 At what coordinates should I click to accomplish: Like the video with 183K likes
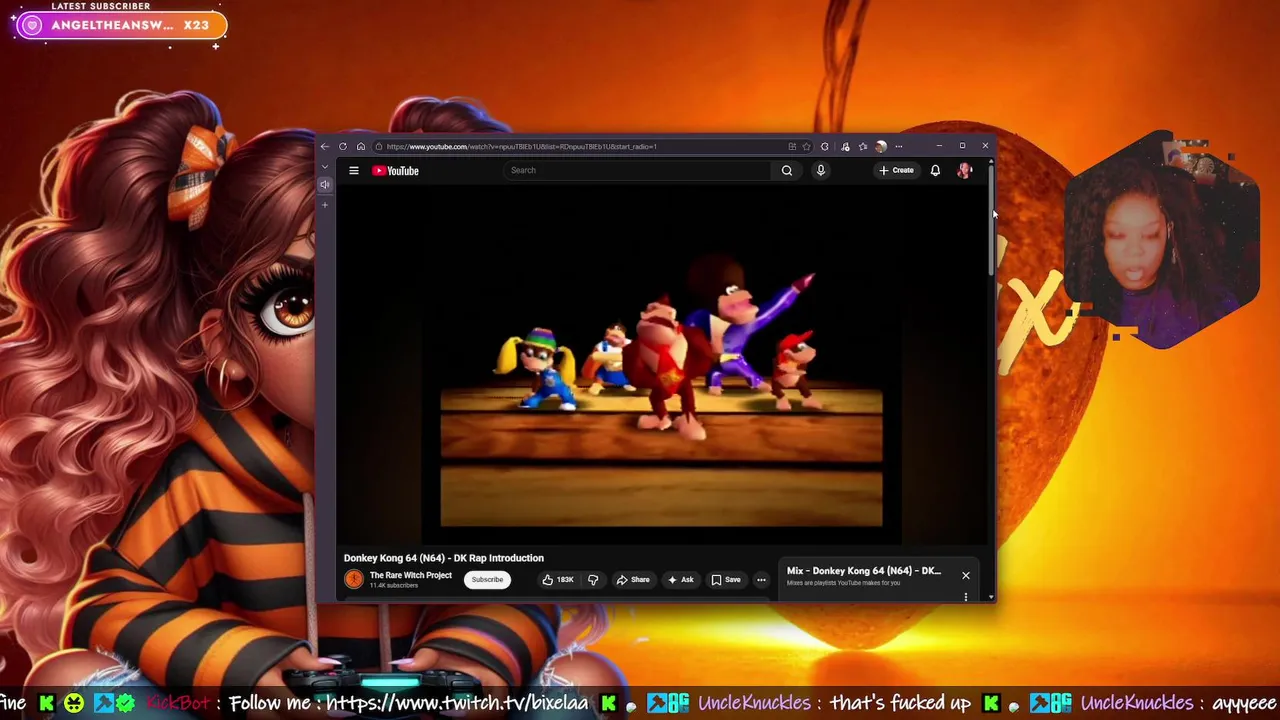point(558,580)
